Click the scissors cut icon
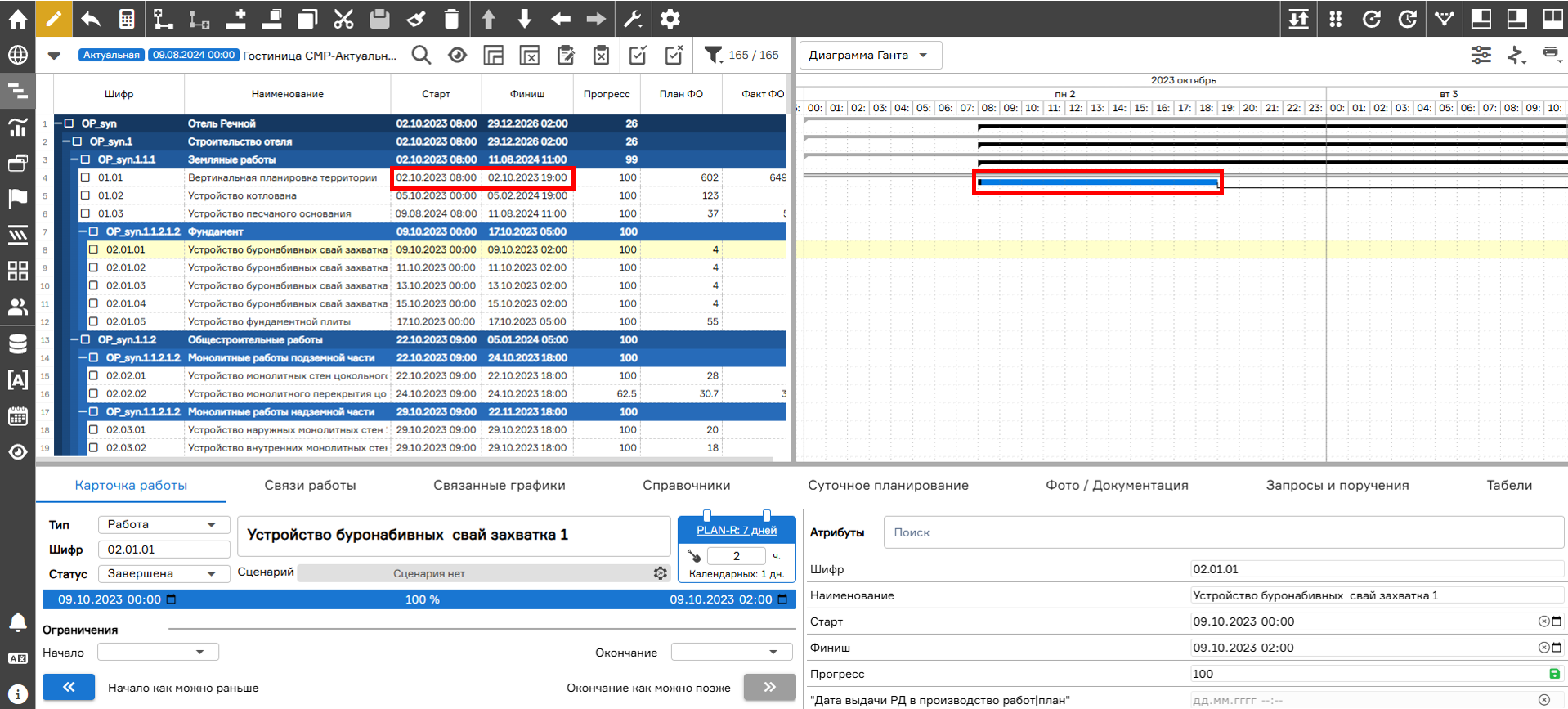 coord(343,18)
